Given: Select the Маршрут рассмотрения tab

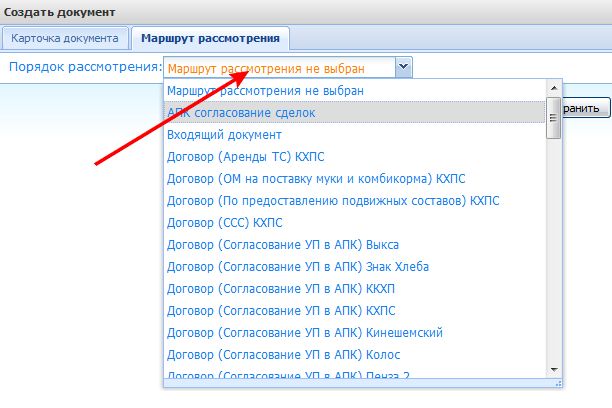Looking at the screenshot, I should click(x=211, y=39).
